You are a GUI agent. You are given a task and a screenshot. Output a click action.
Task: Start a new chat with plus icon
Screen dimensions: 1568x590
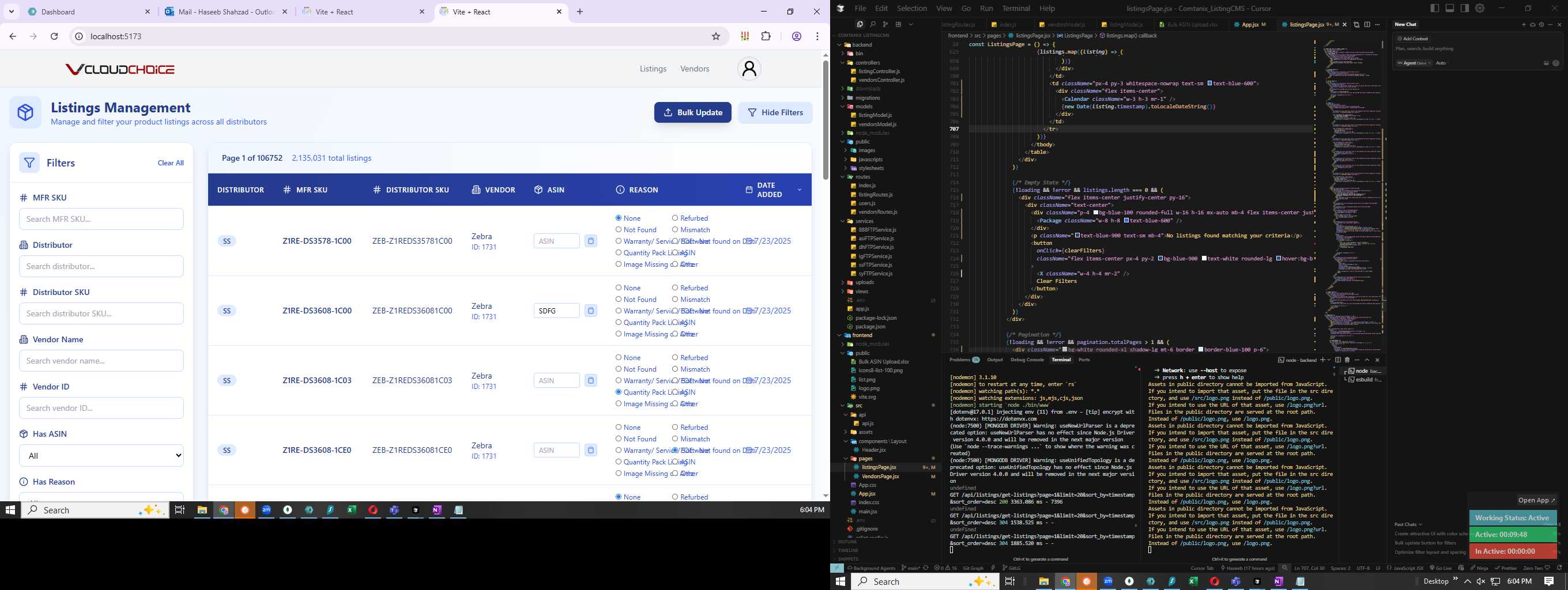[1524, 24]
